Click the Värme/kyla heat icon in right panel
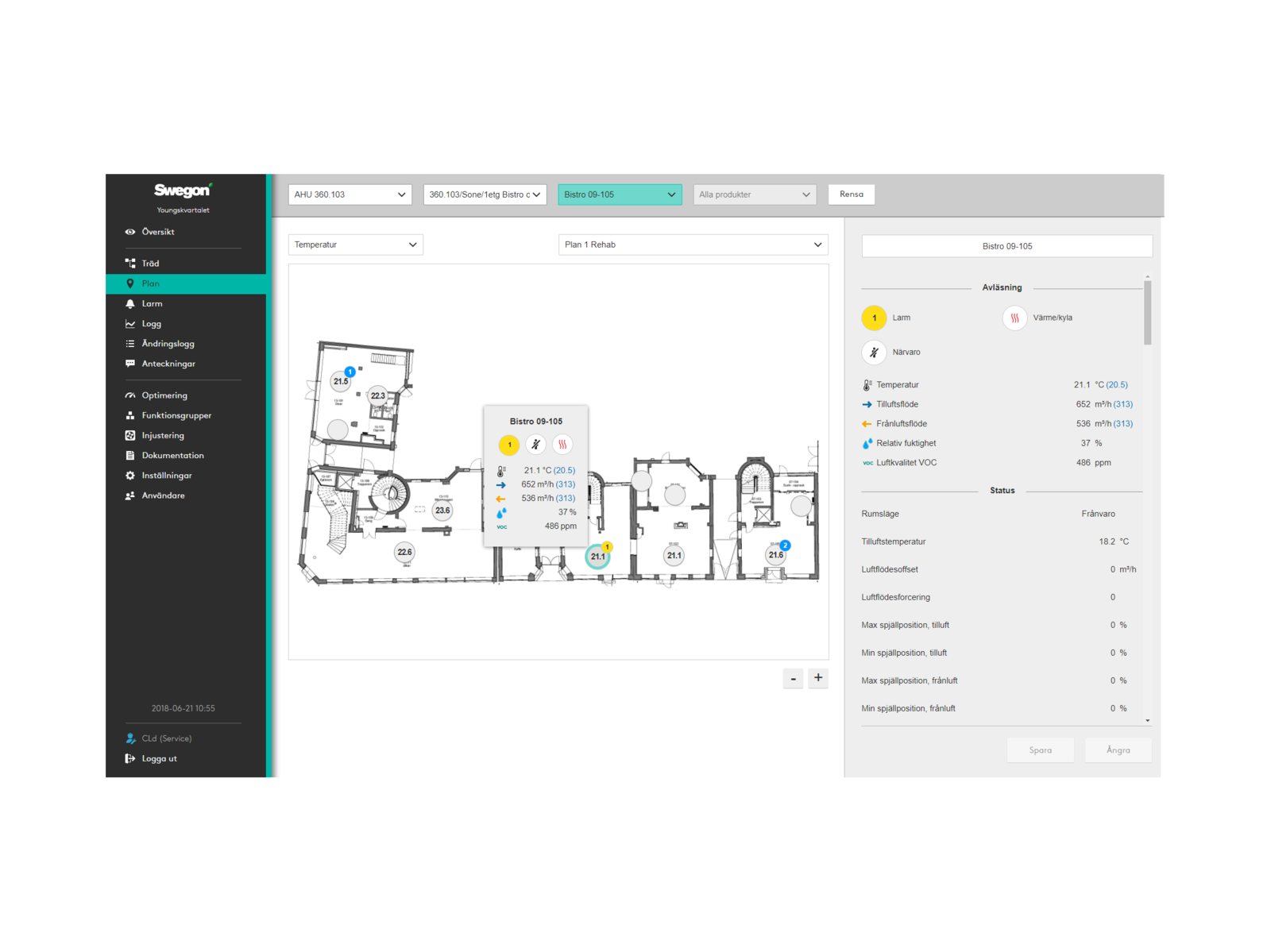This screenshot has width=1271, height=952. tap(1014, 318)
